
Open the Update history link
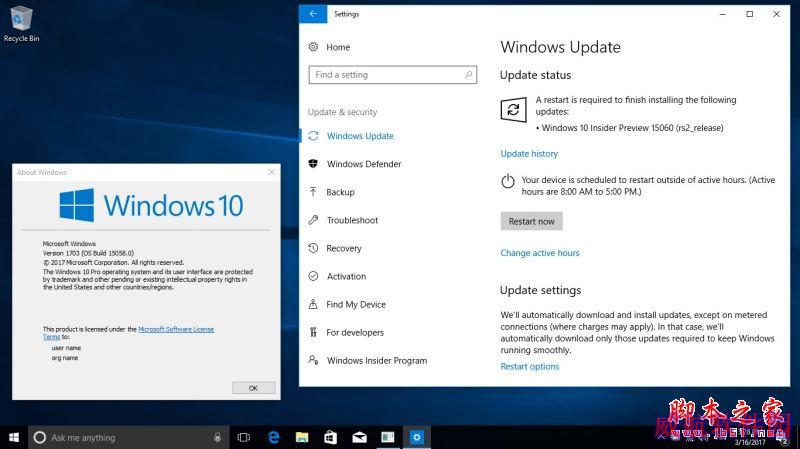tap(529, 154)
